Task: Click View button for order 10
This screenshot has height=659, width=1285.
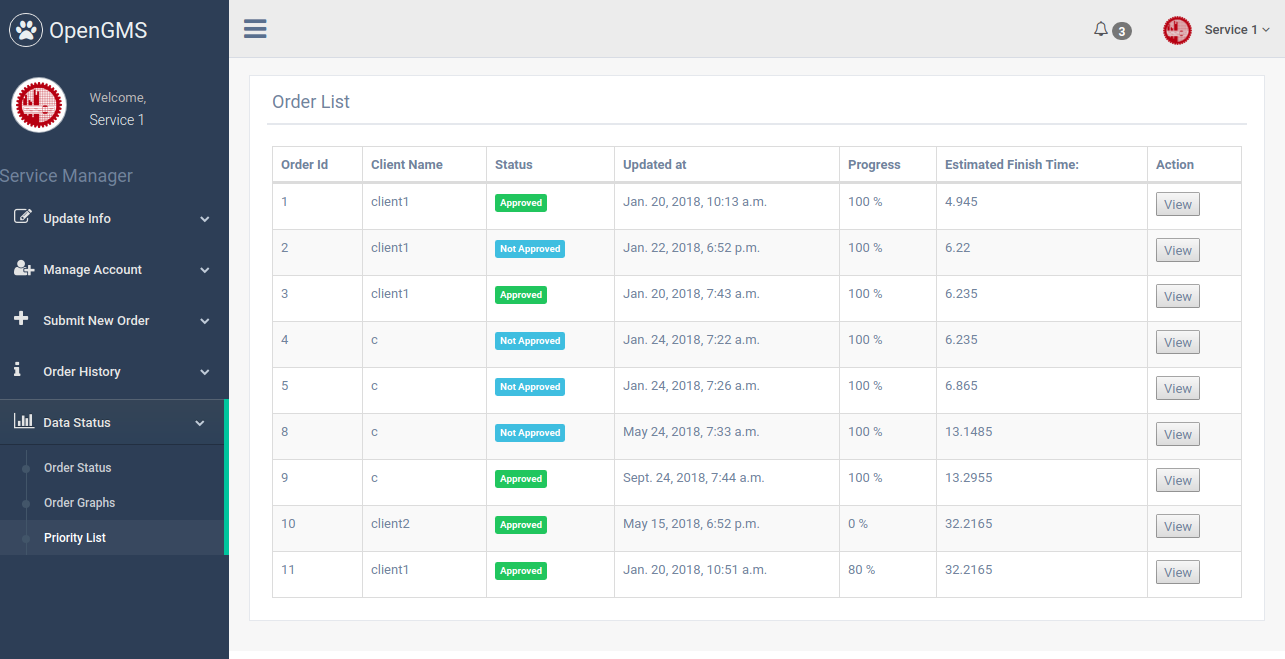Action: click(1177, 526)
